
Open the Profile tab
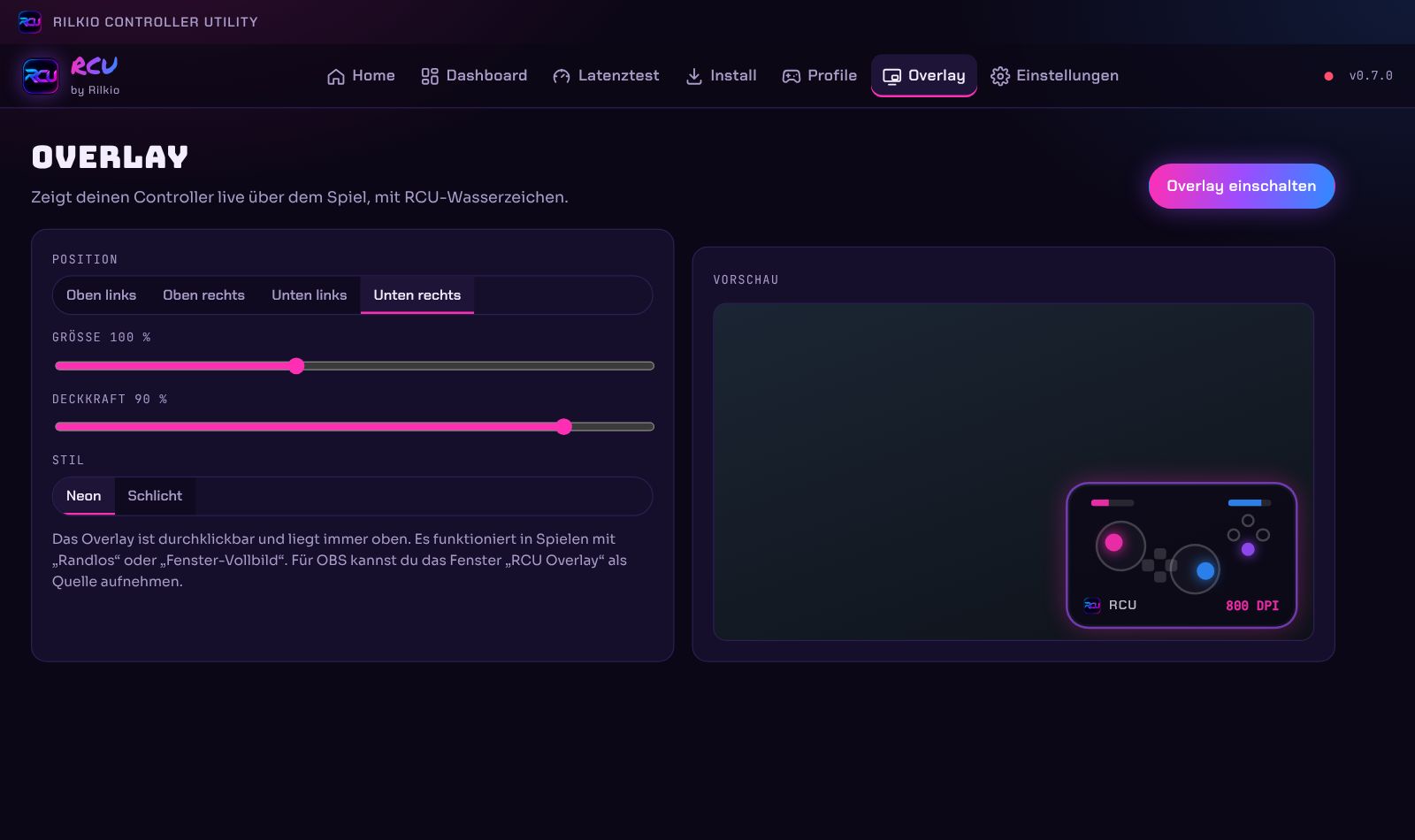coord(820,76)
